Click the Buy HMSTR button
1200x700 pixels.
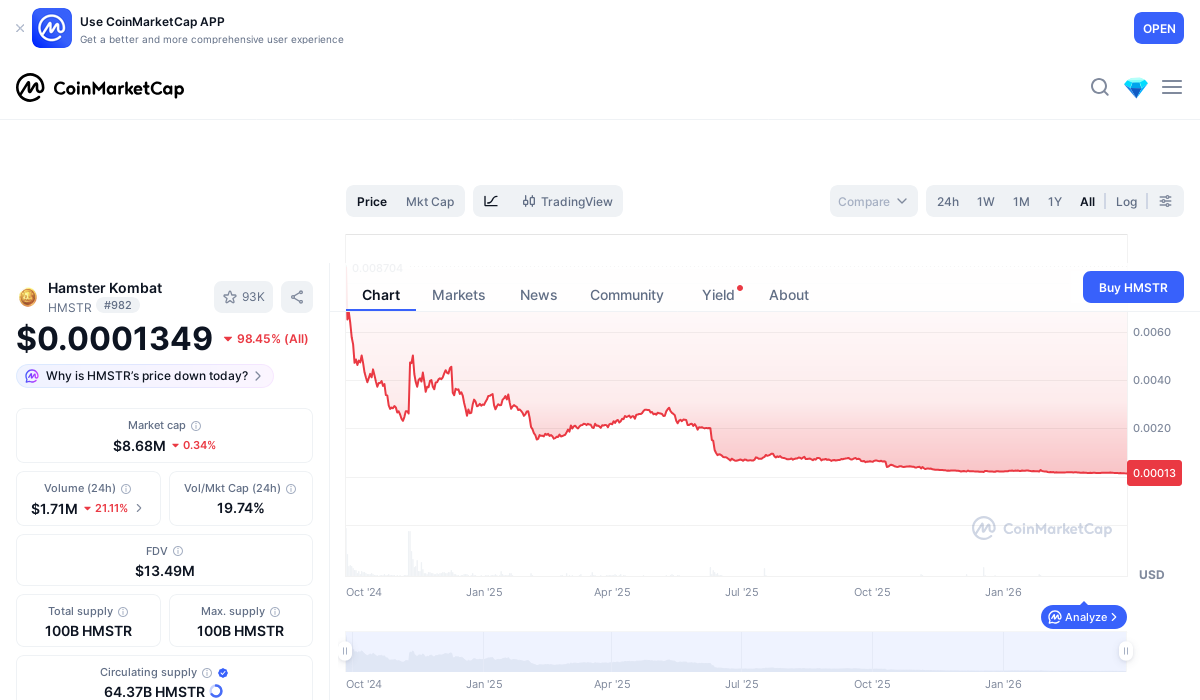click(x=1133, y=287)
